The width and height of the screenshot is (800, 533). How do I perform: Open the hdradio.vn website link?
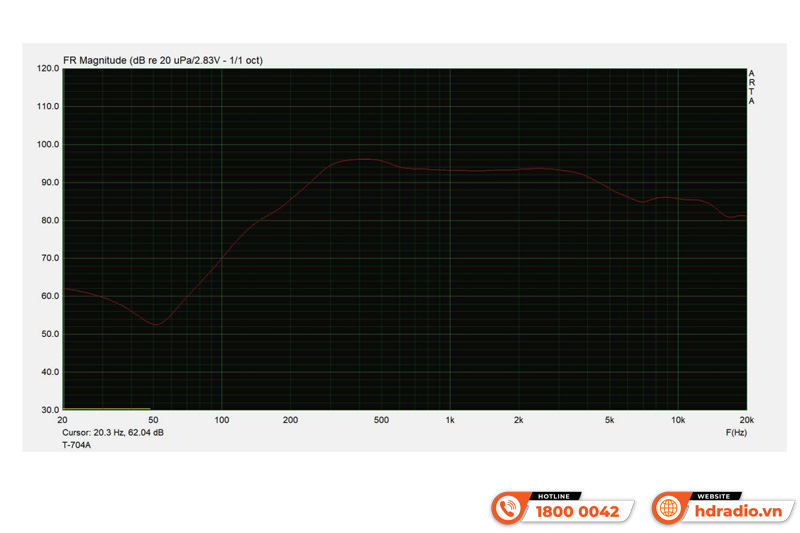pos(732,511)
